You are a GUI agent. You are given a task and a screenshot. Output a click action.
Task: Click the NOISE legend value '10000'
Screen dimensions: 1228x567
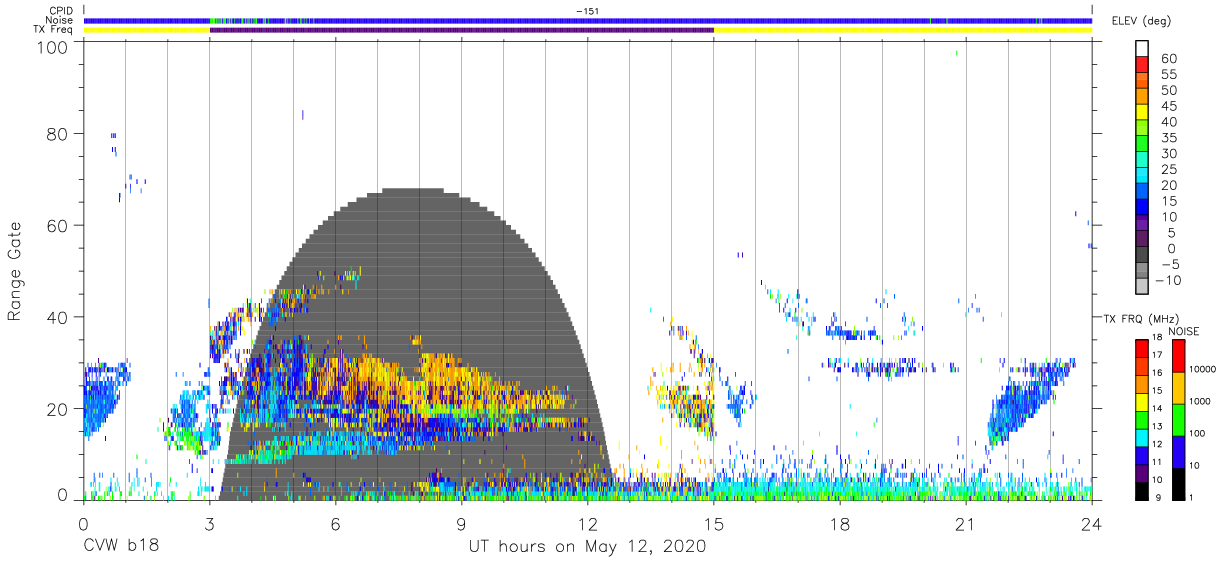1202,369
